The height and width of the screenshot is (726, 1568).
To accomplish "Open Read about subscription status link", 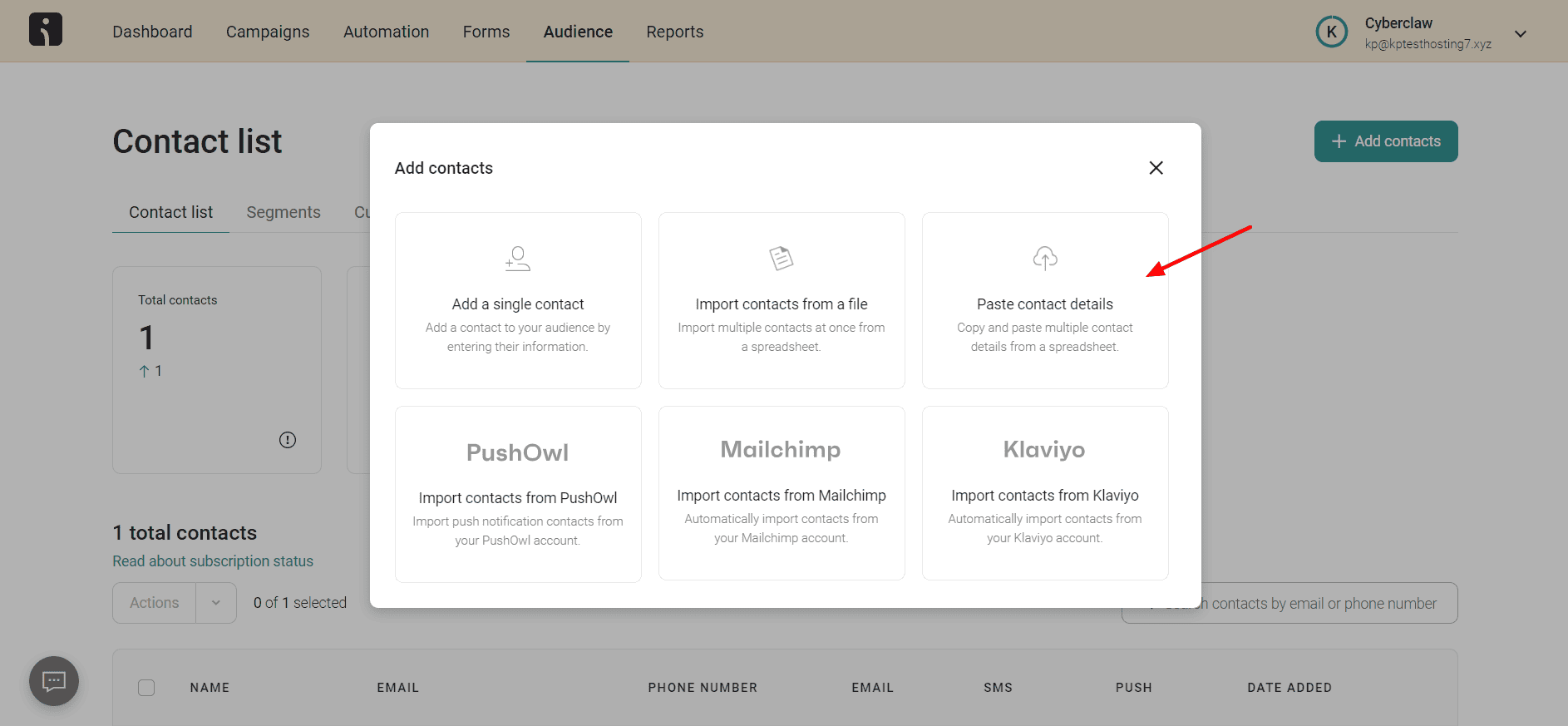I will point(213,561).
